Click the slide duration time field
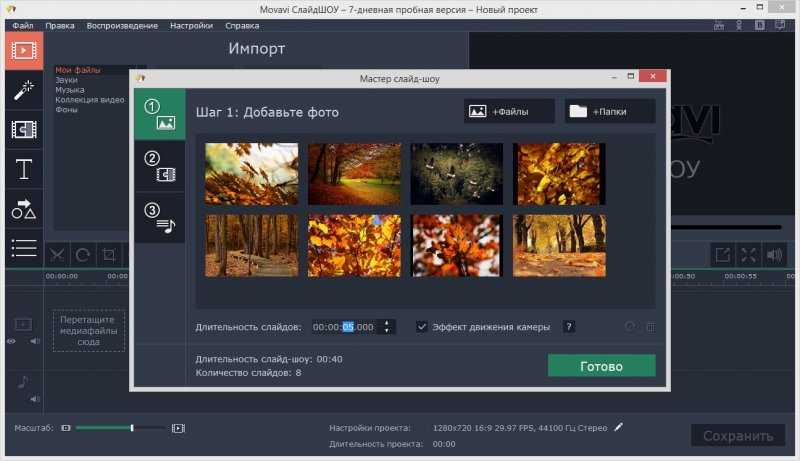The width and height of the screenshot is (800, 461). tap(347, 327)
